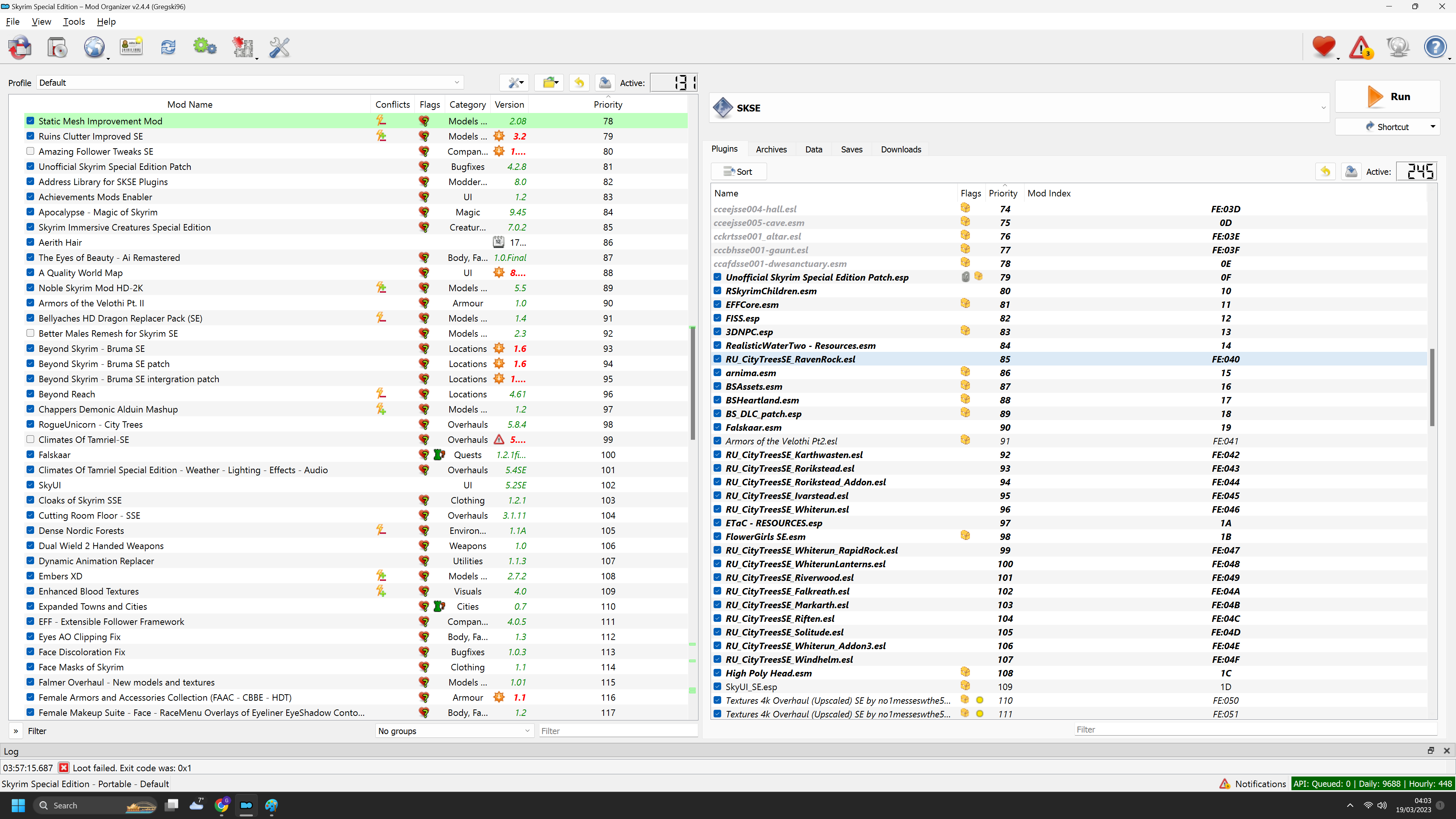
Task: Open the View menu
Action: (x=41, y=22)
